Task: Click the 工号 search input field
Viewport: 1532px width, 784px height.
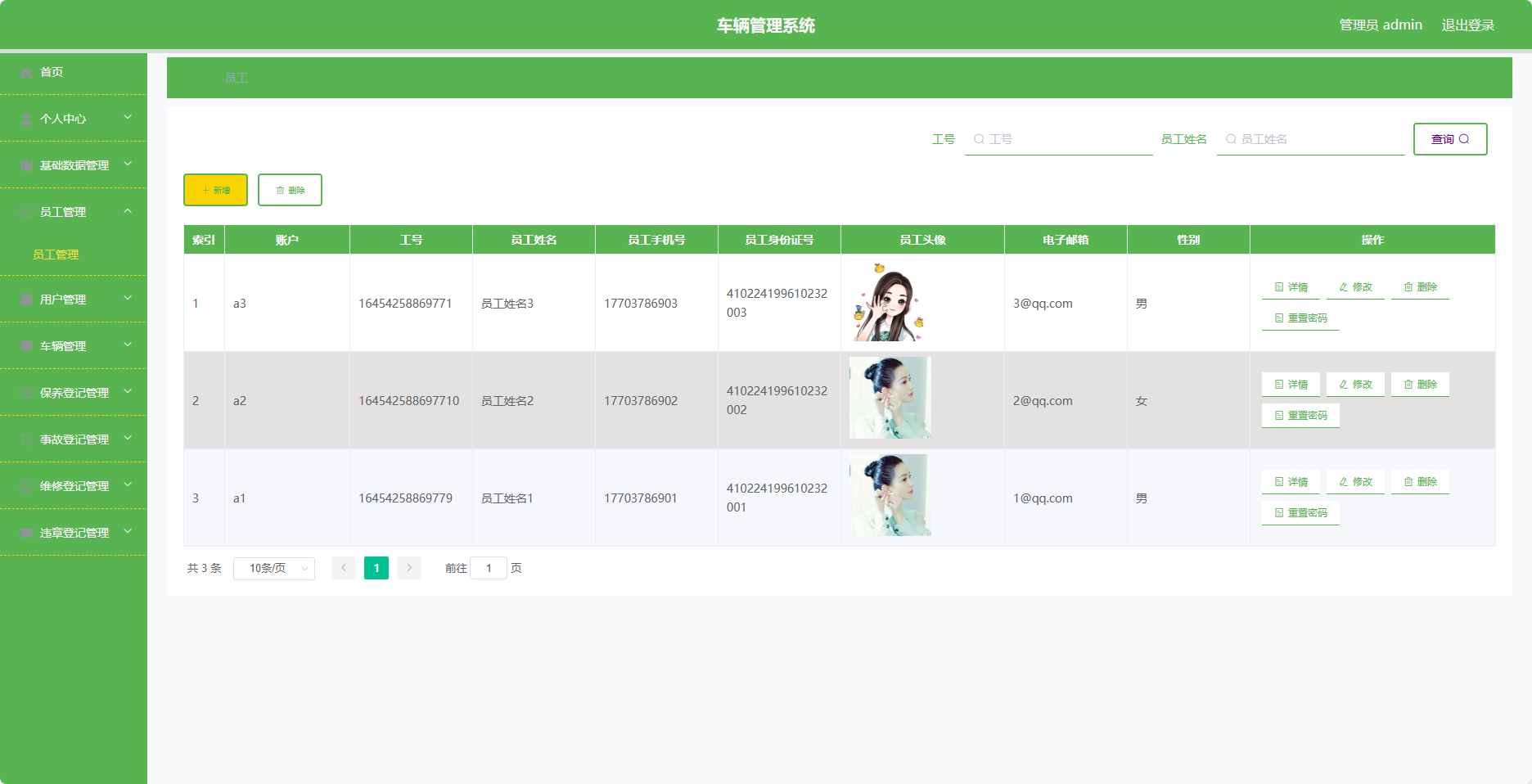Action: click(1058, 139)
